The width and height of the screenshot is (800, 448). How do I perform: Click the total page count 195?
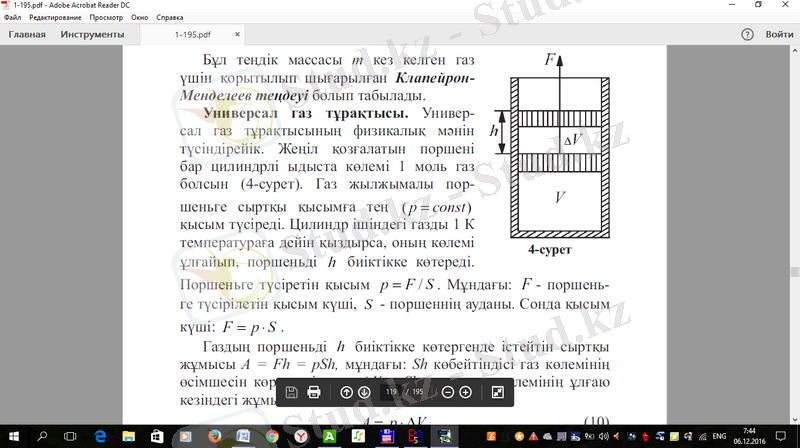point(418,392)
